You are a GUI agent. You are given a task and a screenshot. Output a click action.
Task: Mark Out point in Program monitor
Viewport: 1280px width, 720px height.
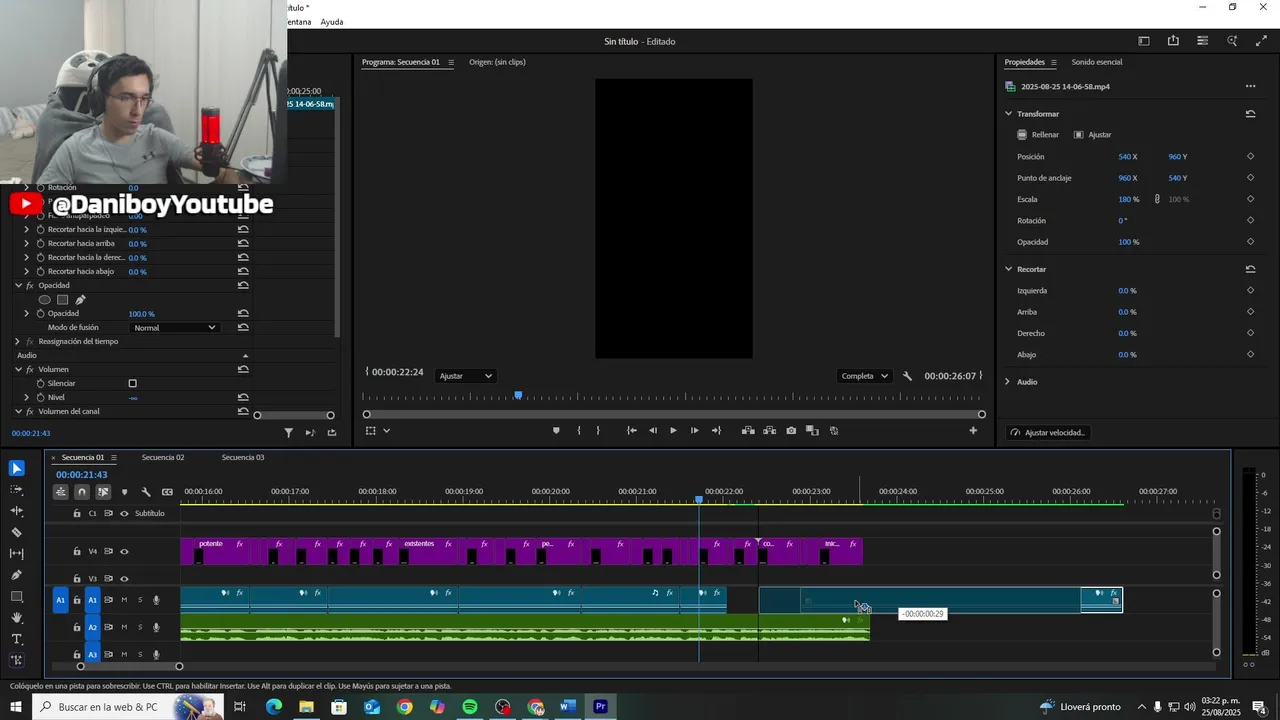pos(598,431)
